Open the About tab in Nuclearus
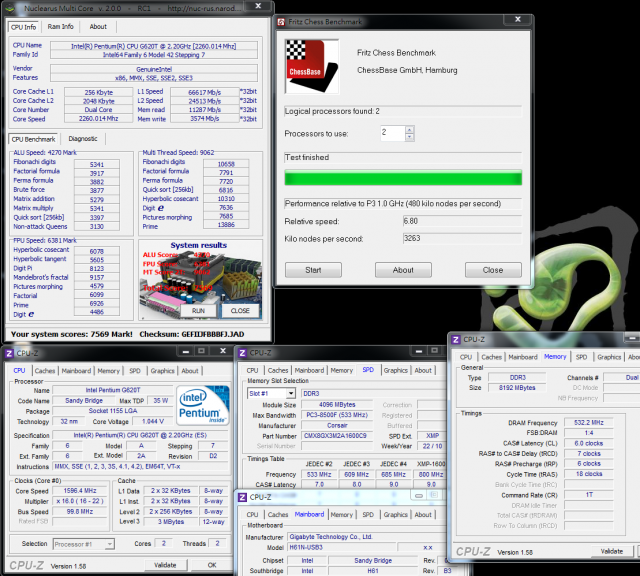Viewport: 640px width, 576px height. pyautogui.click(x=98, y=27)
